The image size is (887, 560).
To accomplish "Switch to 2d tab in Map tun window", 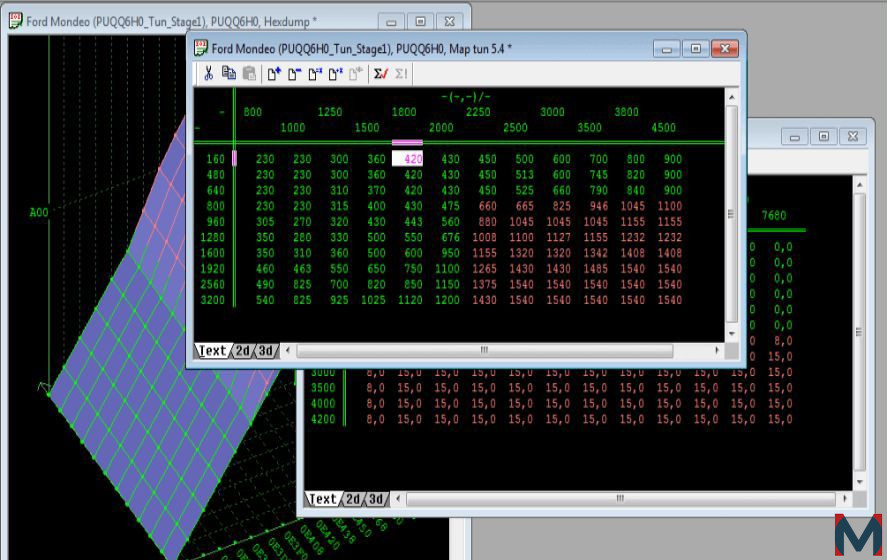I will tap(243, 351).
